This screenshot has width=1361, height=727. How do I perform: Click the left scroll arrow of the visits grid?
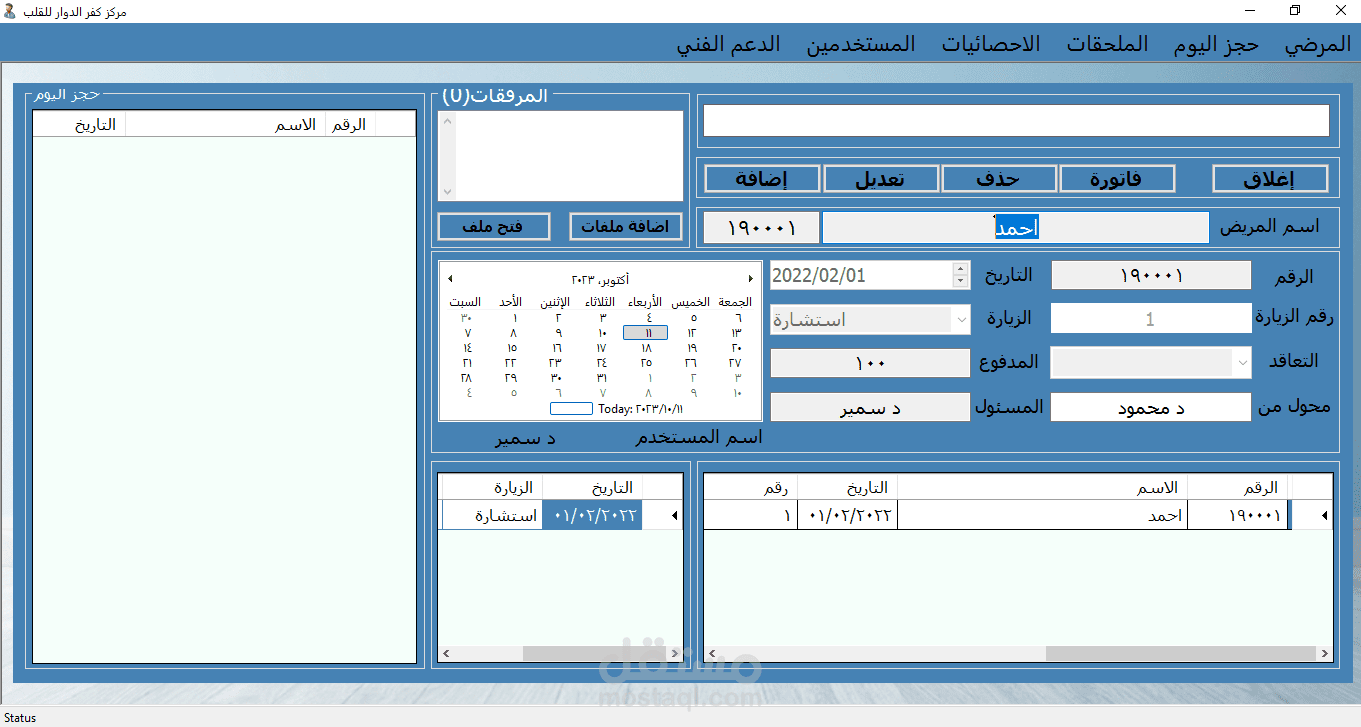click(447, 654)
